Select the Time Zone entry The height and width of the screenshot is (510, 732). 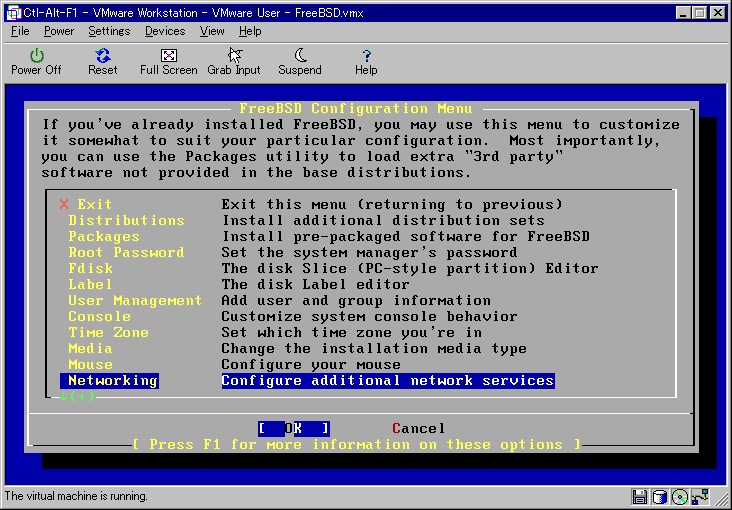point(108,333)
